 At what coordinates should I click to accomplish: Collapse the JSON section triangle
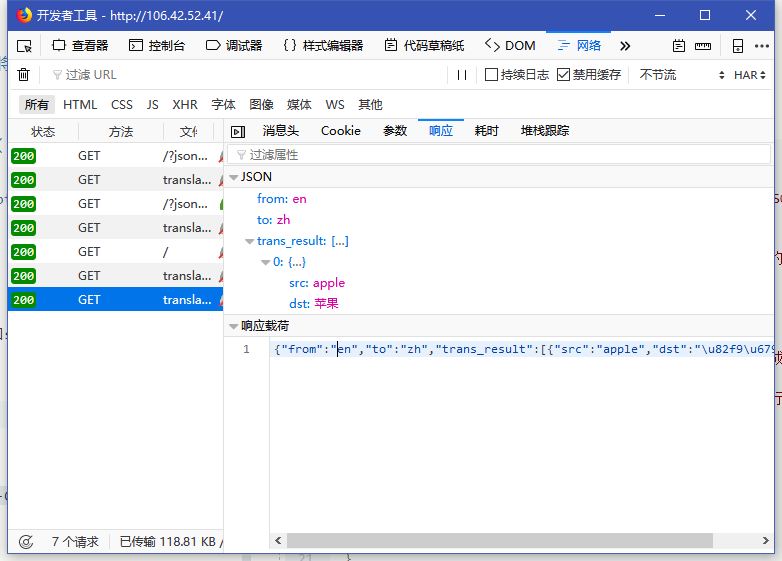pyautogui.click(x=233, y=177)
